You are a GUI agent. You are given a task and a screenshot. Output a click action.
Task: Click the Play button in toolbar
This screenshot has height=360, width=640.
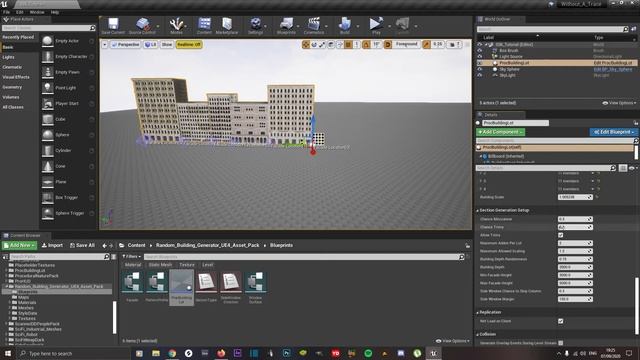pyautogui.click(x=376, y=26)
